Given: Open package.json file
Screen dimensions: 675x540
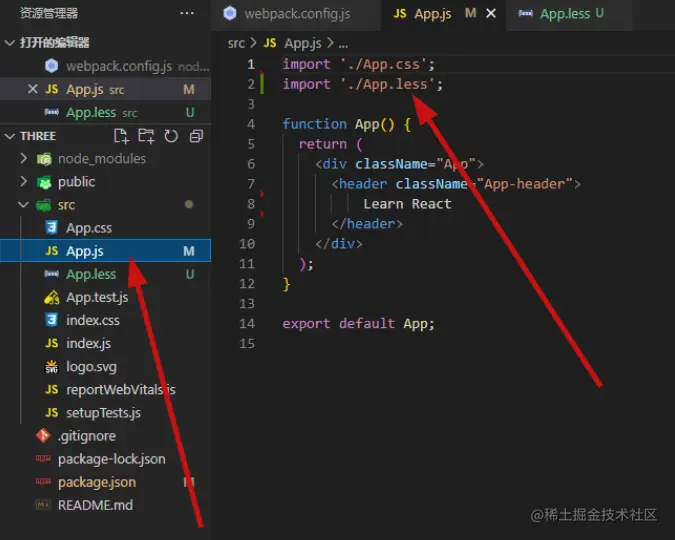Looking at the screenshot, I should pyautogui.click(x=105, y=482).
